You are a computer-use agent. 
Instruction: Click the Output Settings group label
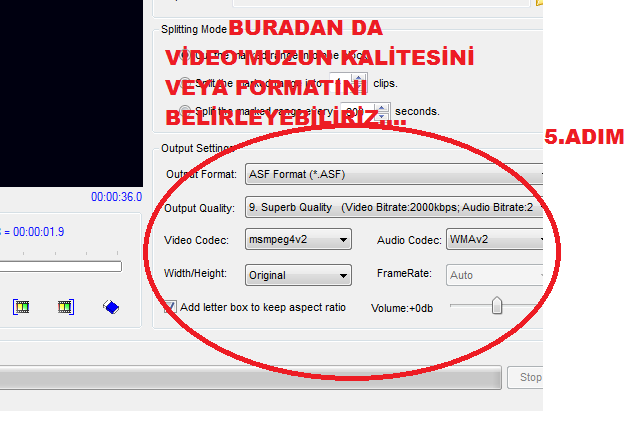[x=197, y=148]
